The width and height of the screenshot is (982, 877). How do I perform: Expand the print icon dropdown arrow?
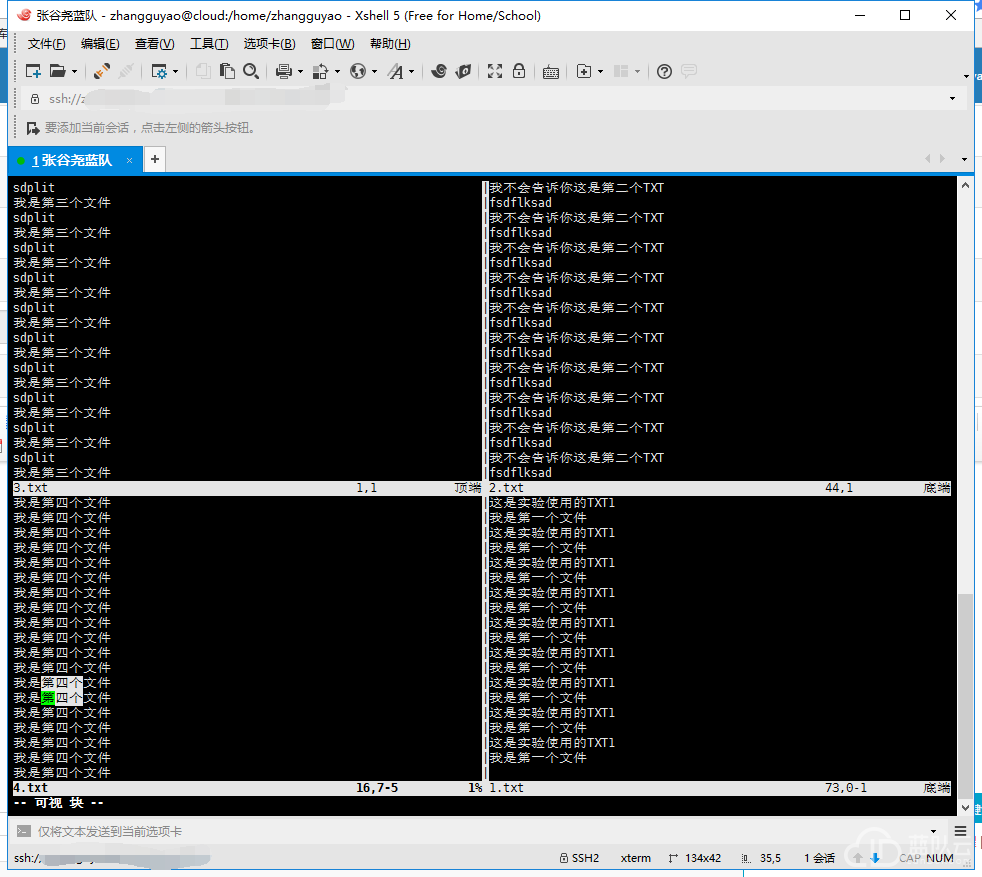coord(299,72)
